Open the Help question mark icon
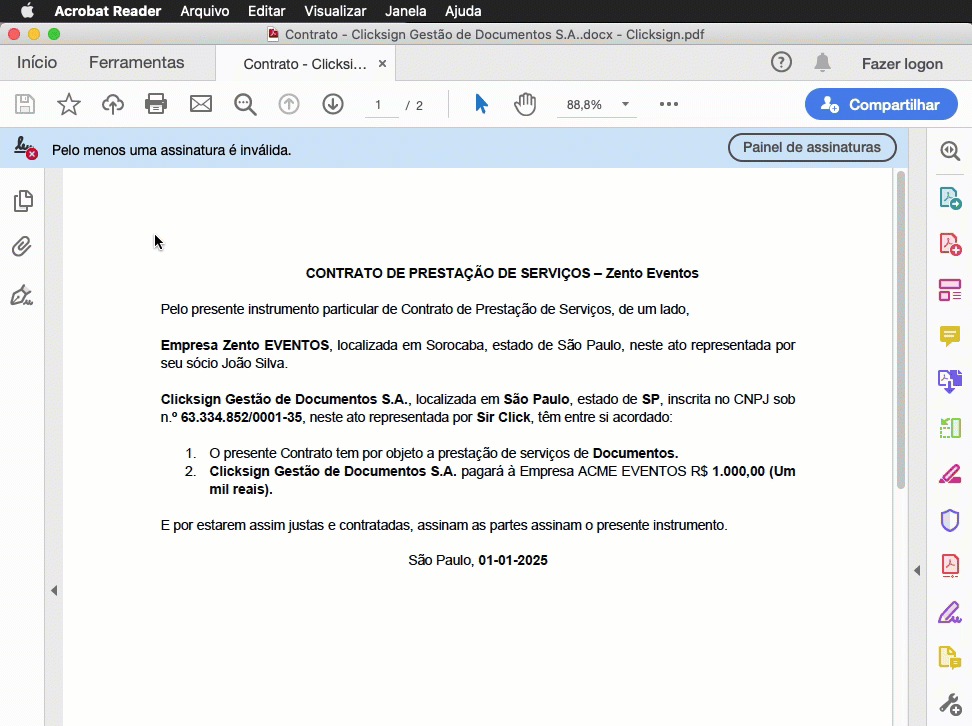Image resolution: width=972 pixels, height=726 pixels. [781, 63]
